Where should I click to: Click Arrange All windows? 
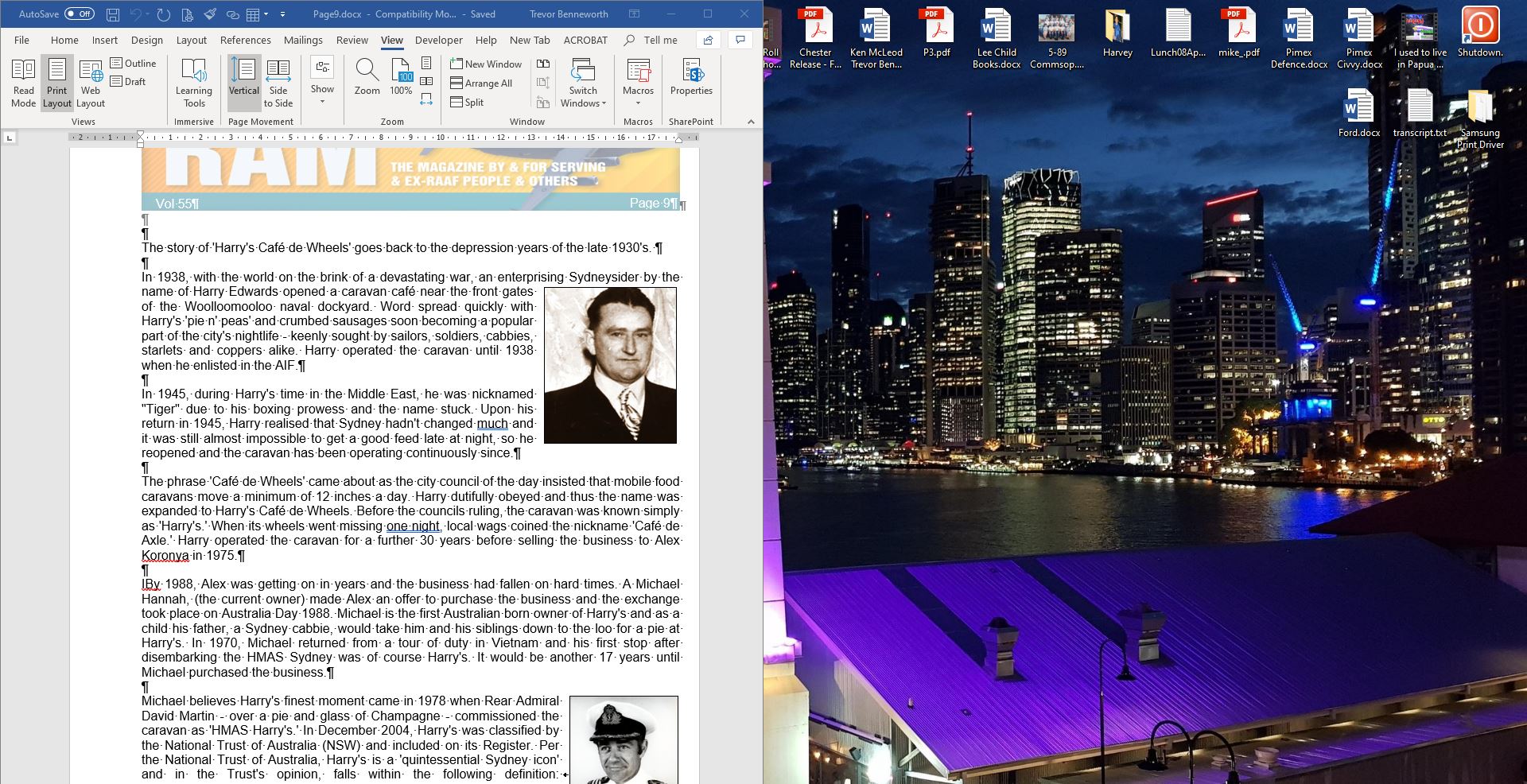tap(481, 83)
